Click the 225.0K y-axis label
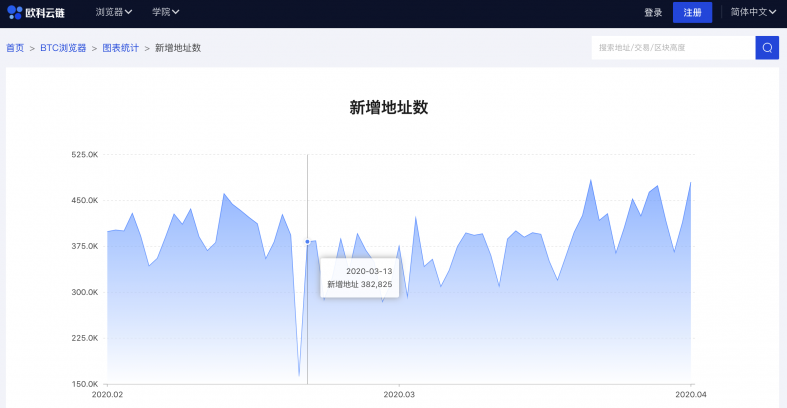This screenshot has width=787, height=408. click(x=85, y=338)
